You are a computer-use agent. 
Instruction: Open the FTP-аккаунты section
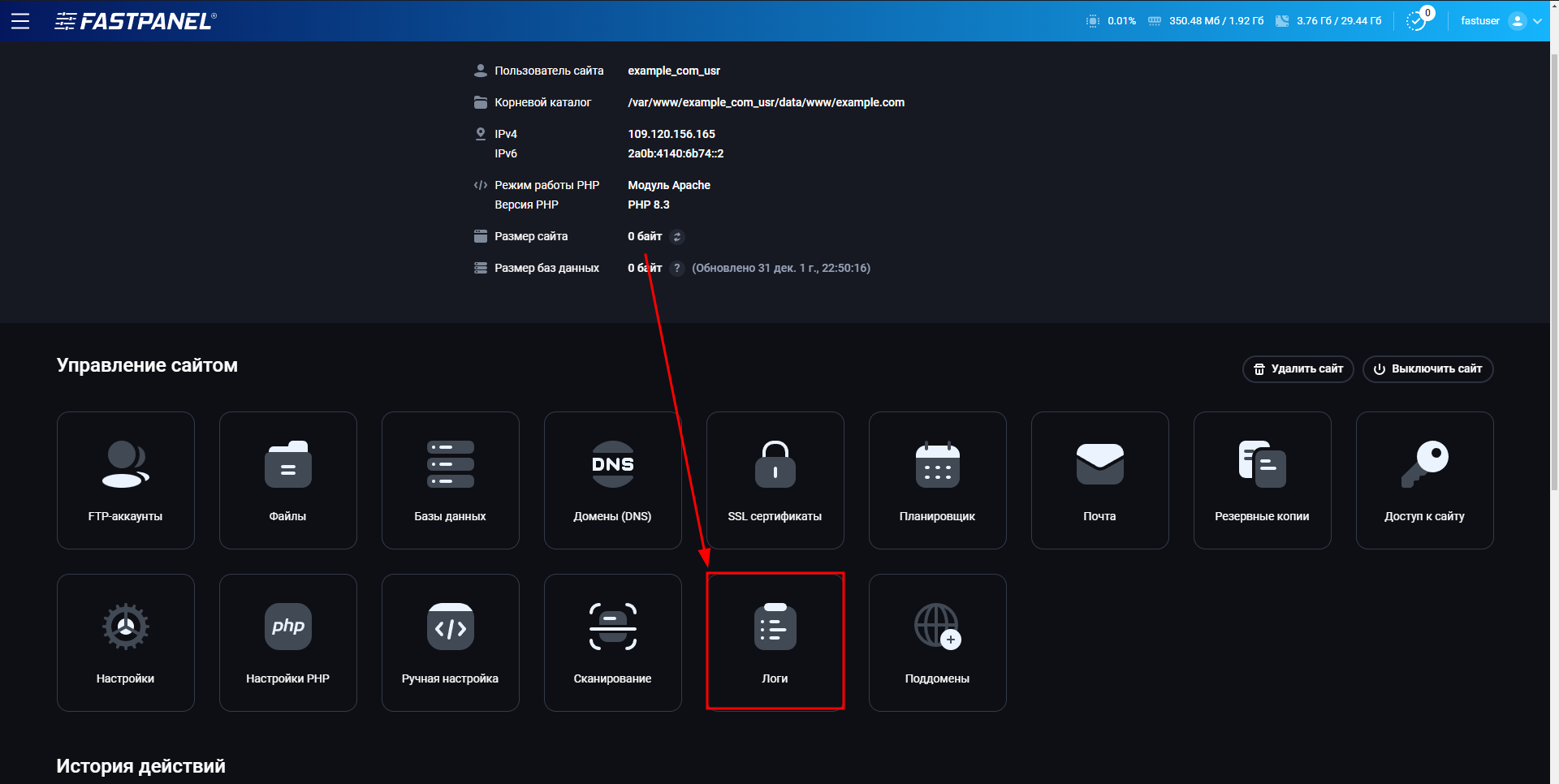point(125,480)
